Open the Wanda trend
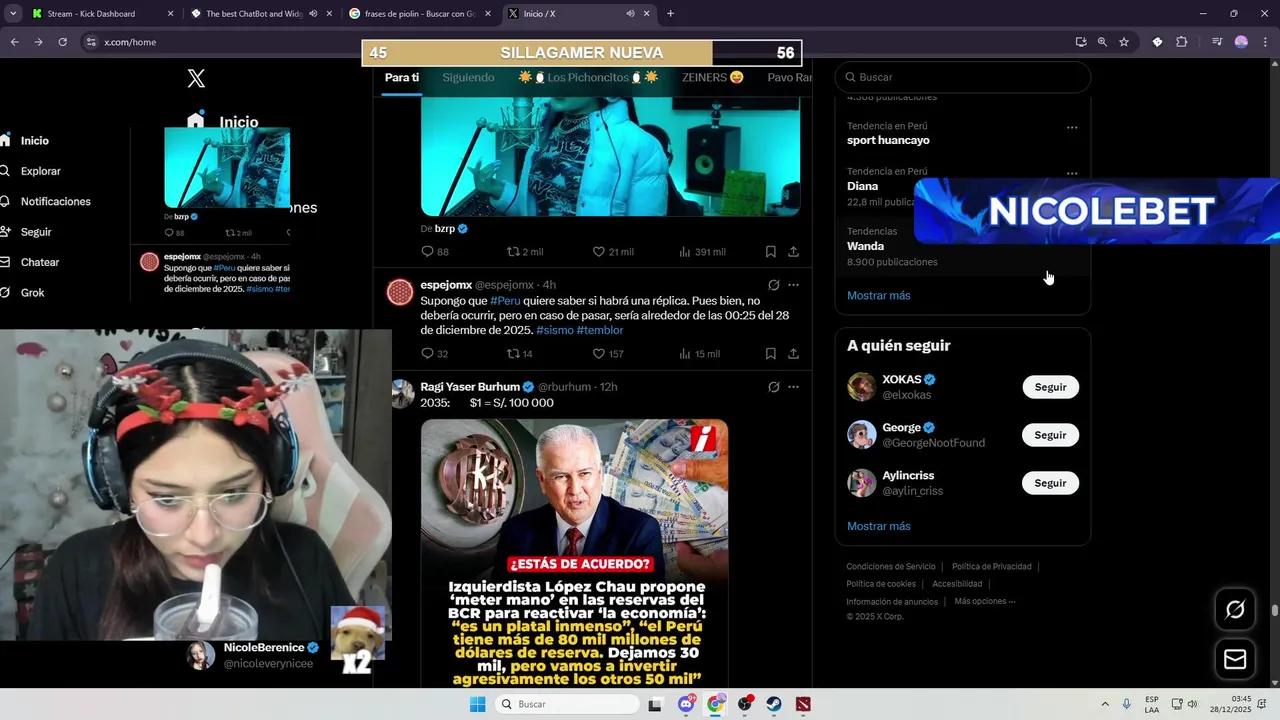The image size is (1280, 720). click(x=865, y=246)
